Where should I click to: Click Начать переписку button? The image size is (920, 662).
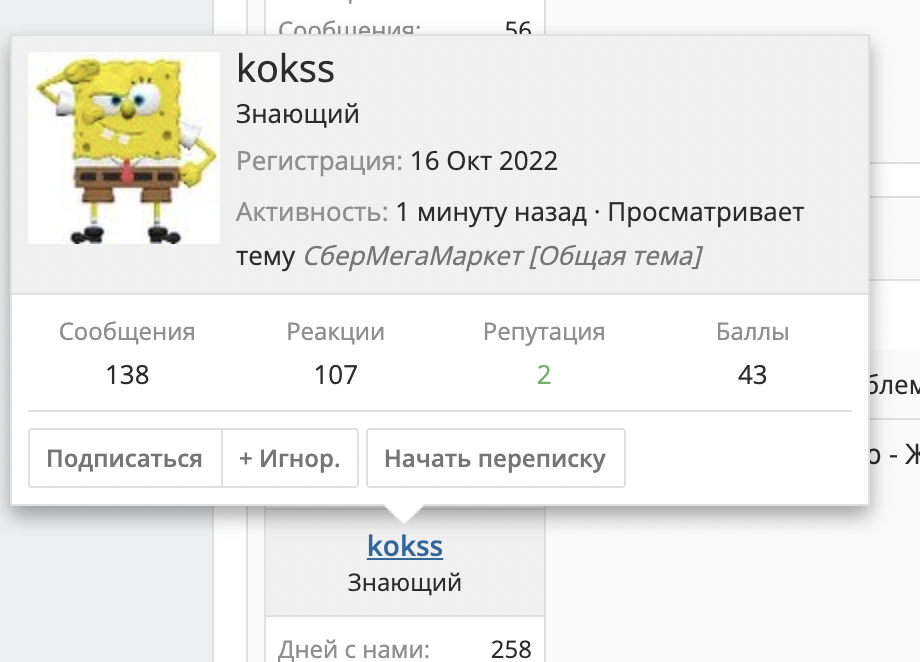[496, 458]
